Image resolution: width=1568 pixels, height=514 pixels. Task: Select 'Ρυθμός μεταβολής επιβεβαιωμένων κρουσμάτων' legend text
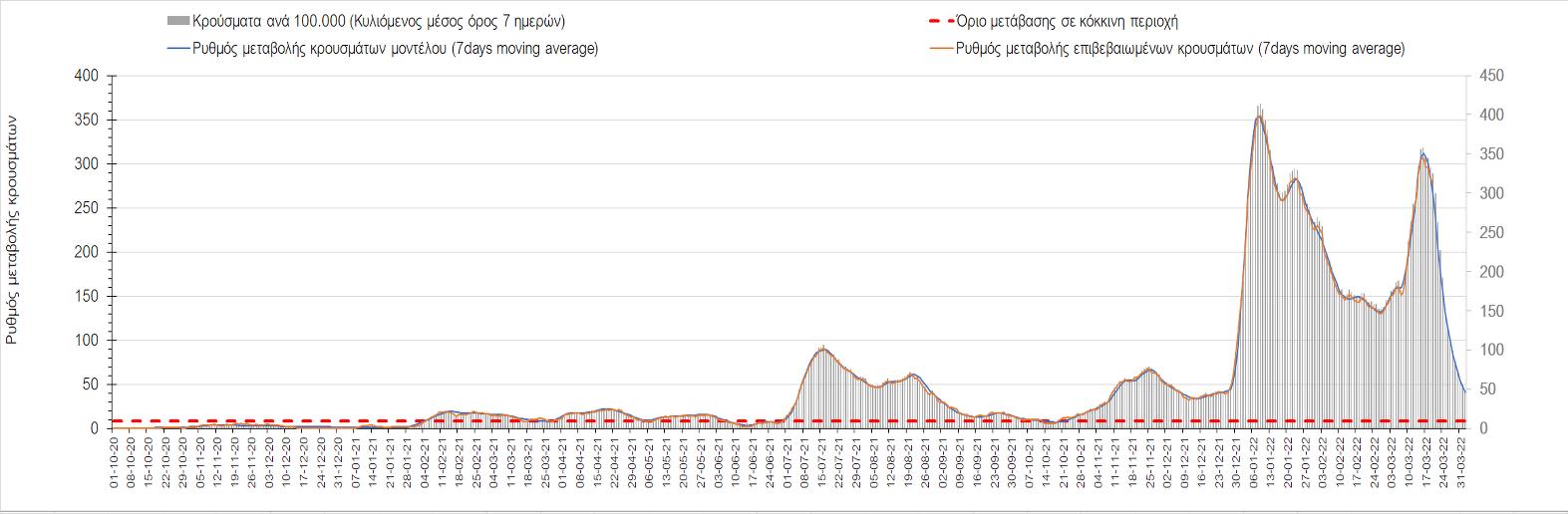(1180, 49)
